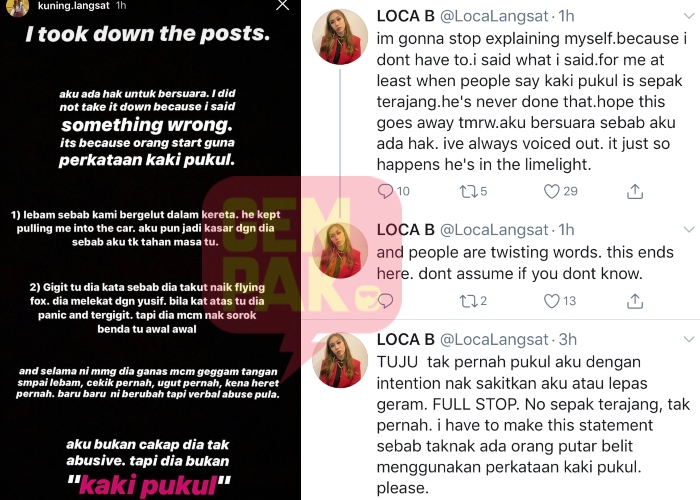Open @LocaLangsat handle on first tweet

(x=494, y=16)
